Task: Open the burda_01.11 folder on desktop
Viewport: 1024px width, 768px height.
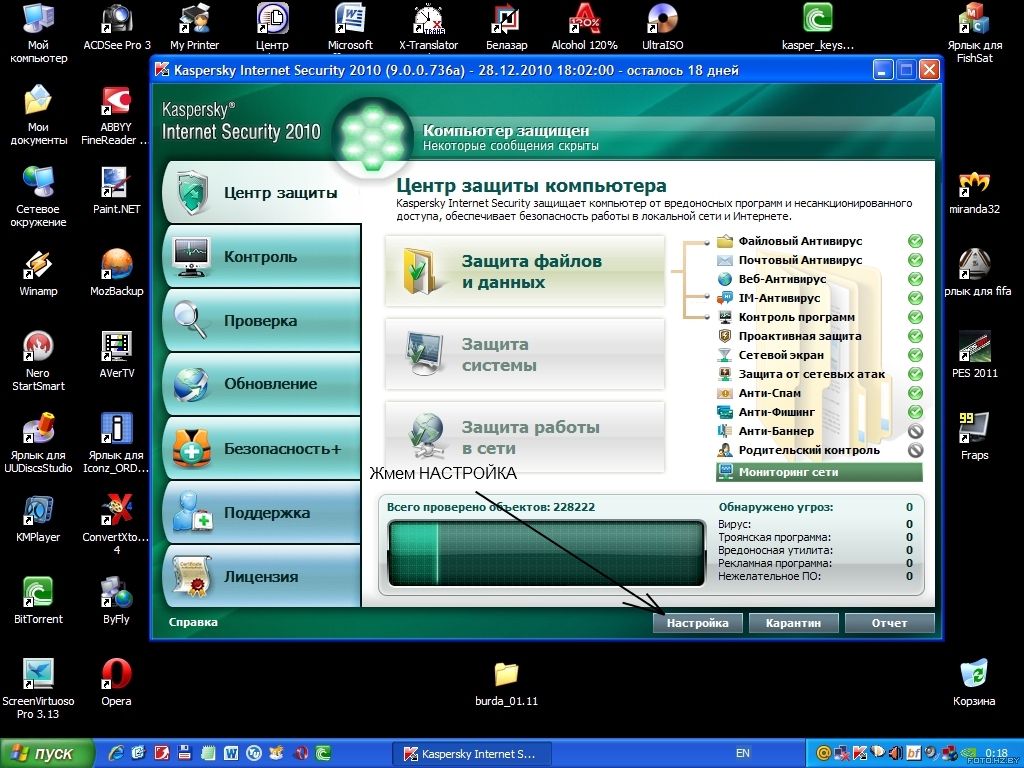Action: pos(506,683)
